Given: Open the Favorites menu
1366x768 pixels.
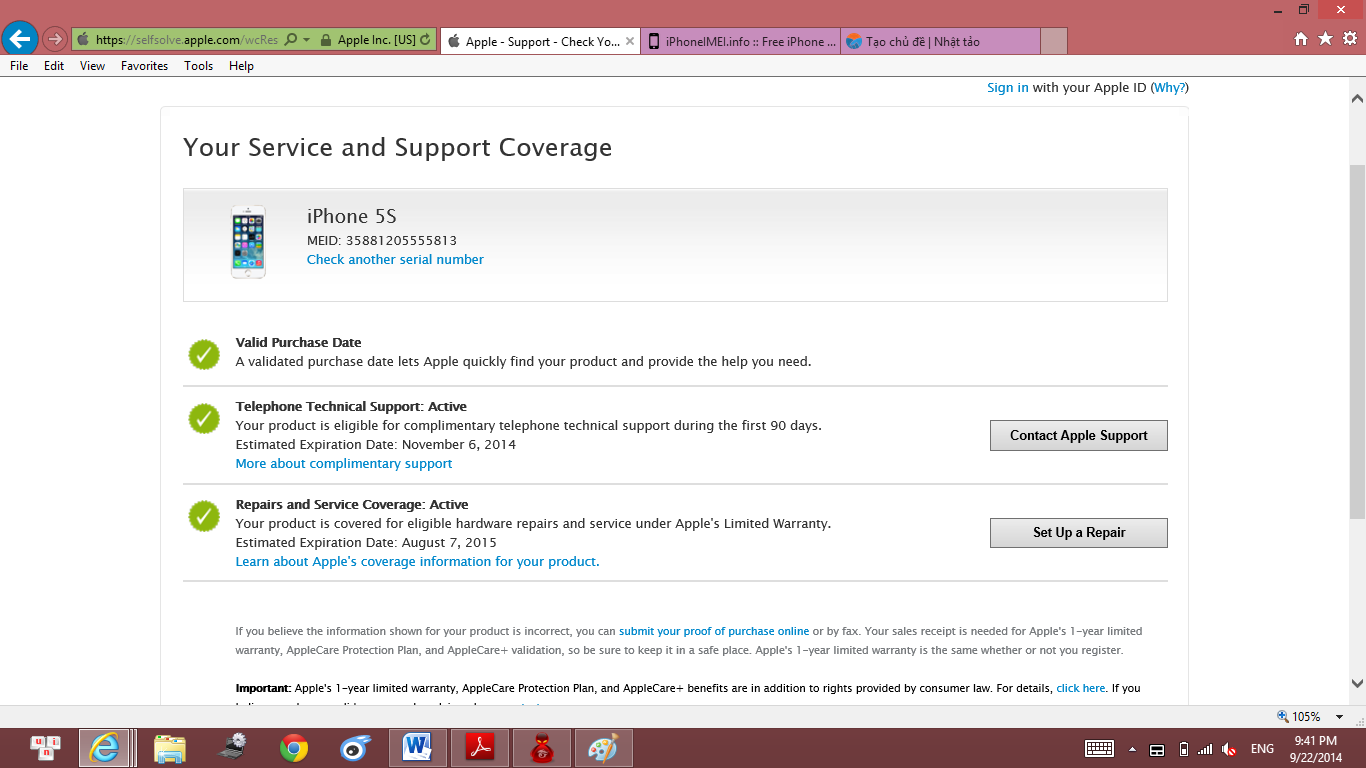Looking at the screenshot, I should click(144, 66).
